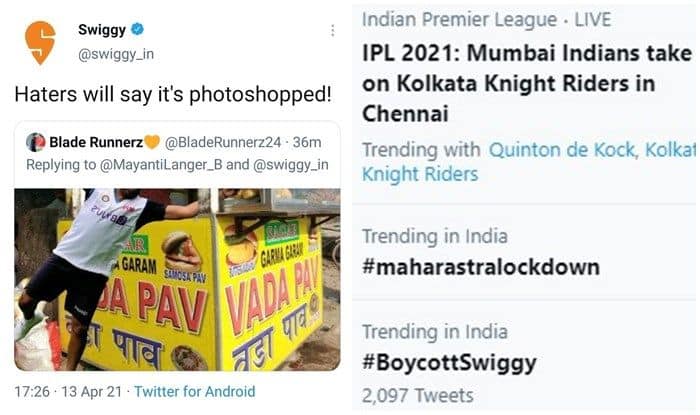Open the #BoycottSwiggy trending topic
This screenshot has width=700, height=415.
[449, 363]
